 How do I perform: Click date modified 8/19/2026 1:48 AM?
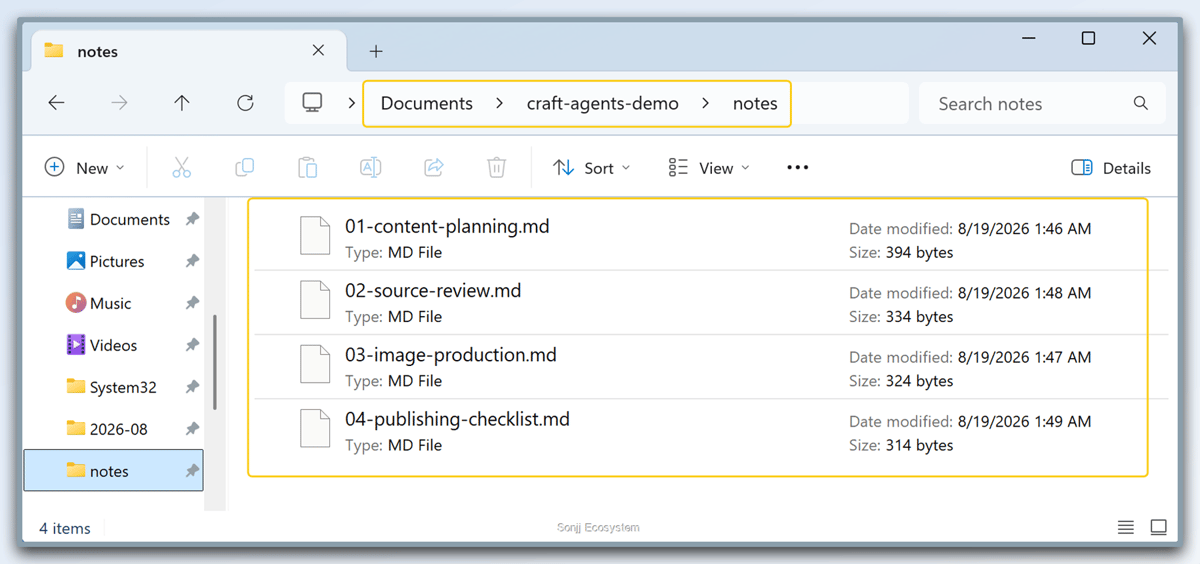click(x=1024, y=292)
